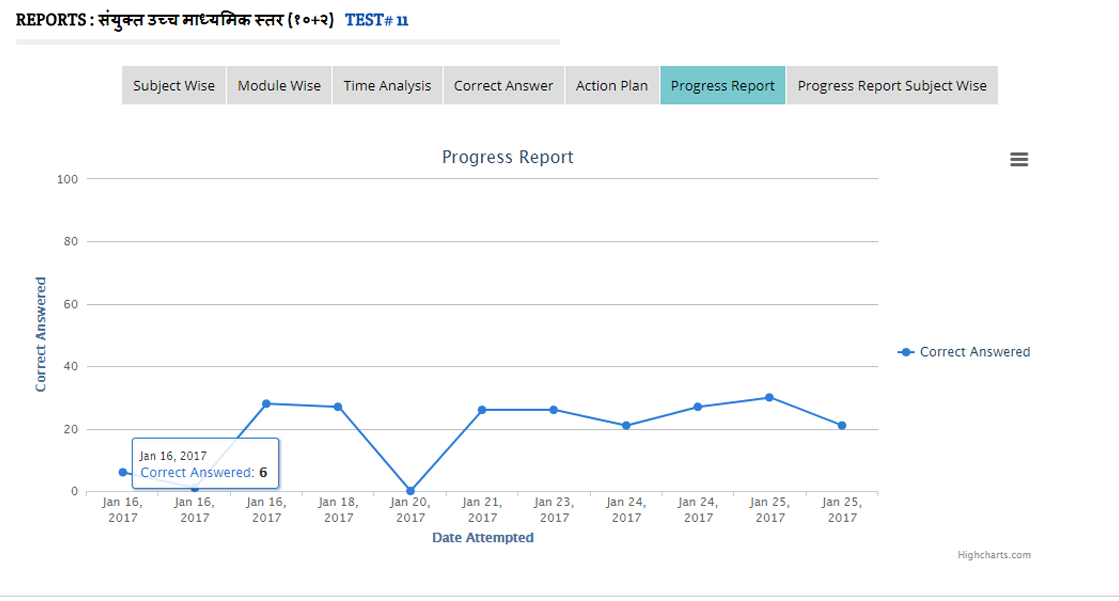This screenshot has width=1119, height=601.
Task: Click the data point above Jan 18, 2017
Action: (x=338, y=407)
